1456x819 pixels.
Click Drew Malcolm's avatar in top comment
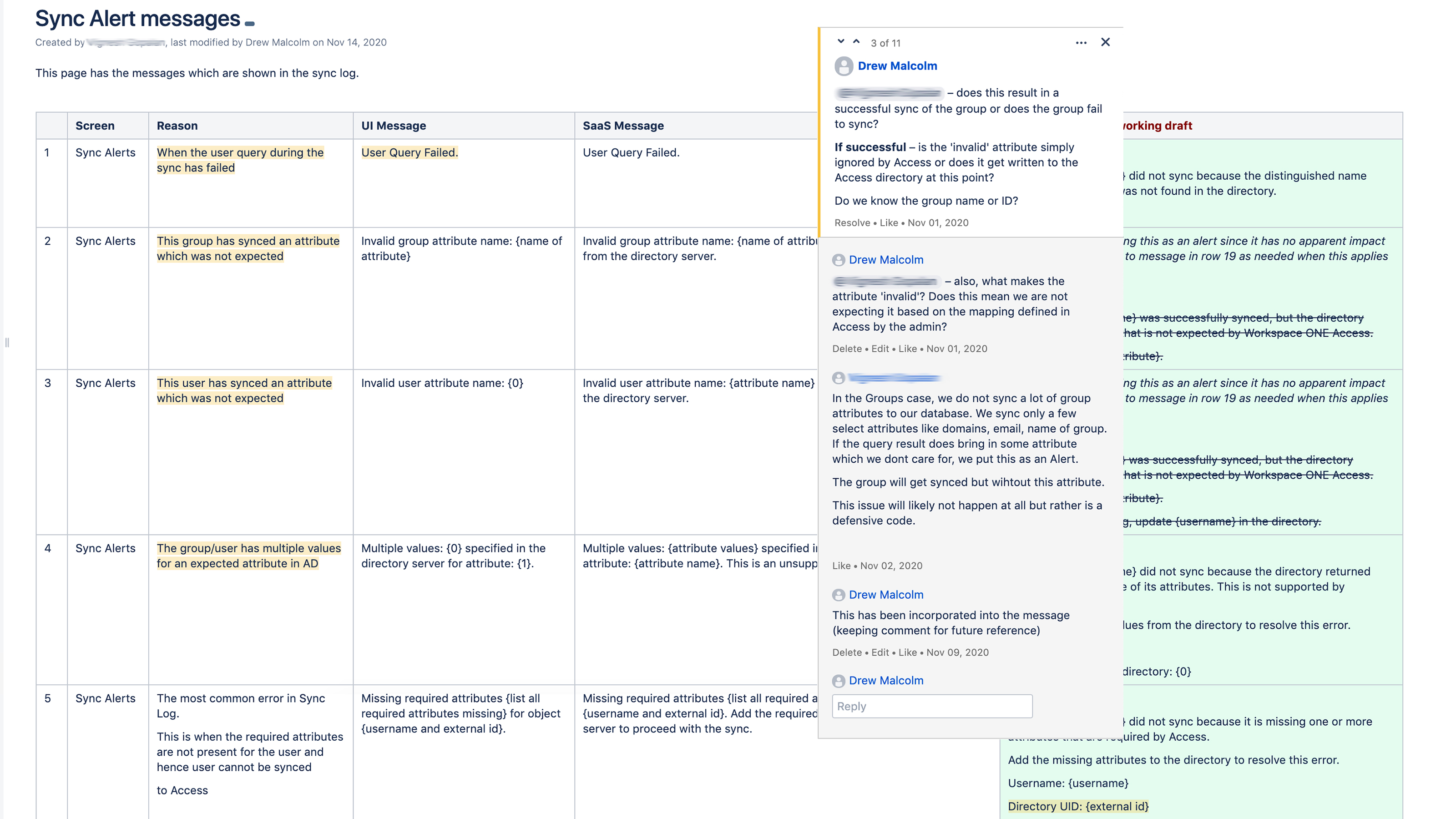click(x=844, y=66)
